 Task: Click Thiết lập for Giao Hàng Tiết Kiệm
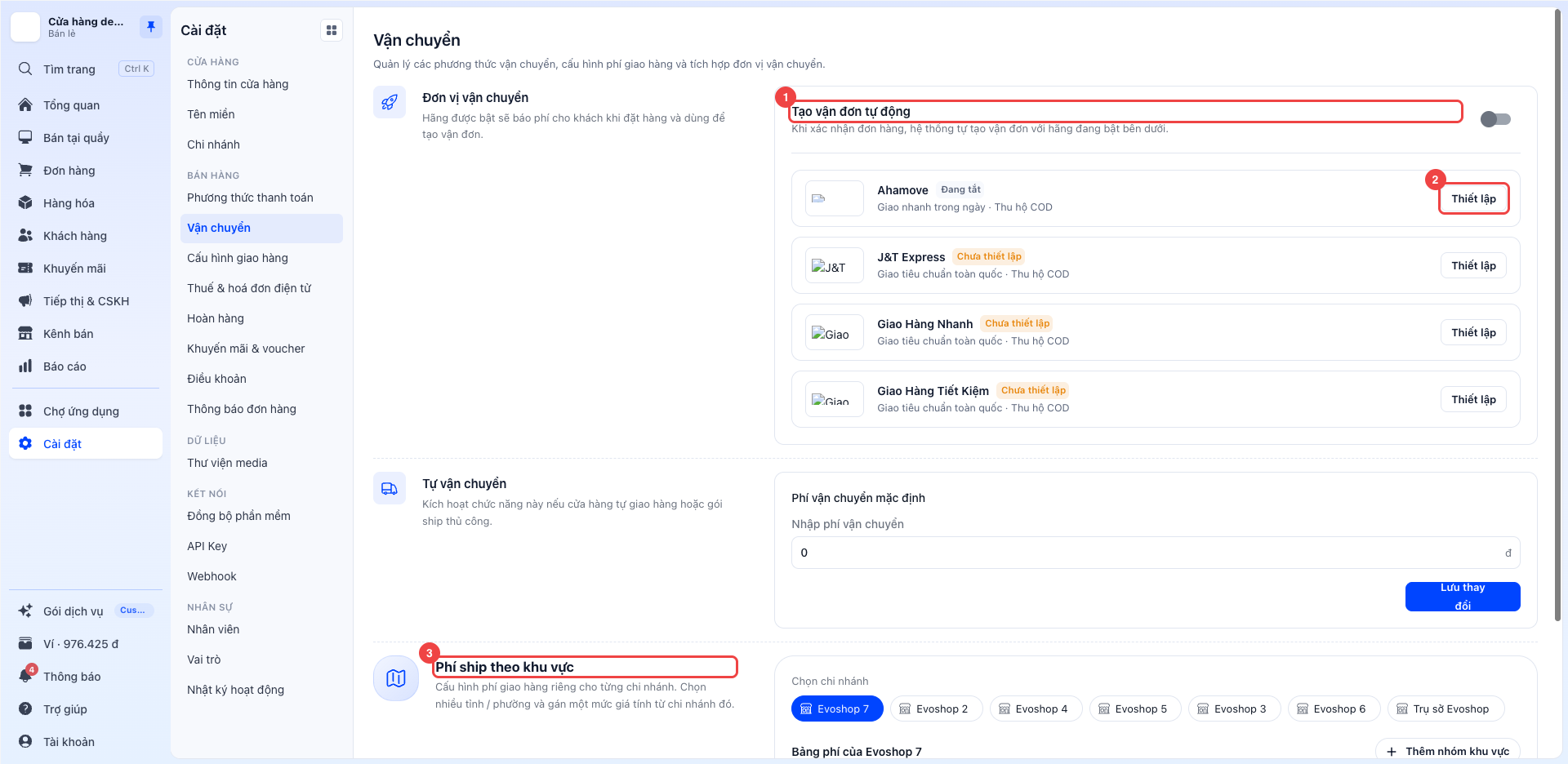pyautogui.click(x=1473, y=399)
